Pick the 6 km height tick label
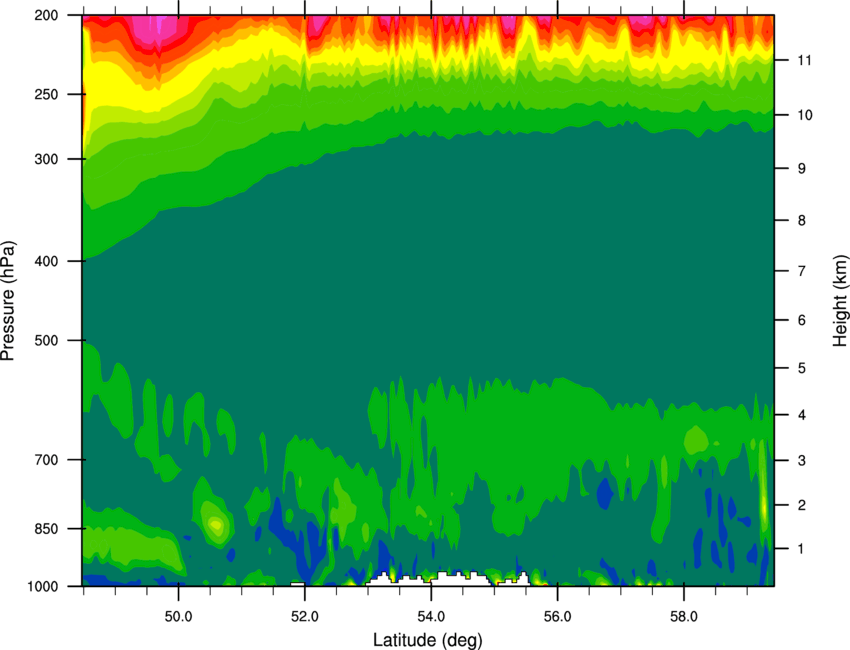 [x=802, y=320]
